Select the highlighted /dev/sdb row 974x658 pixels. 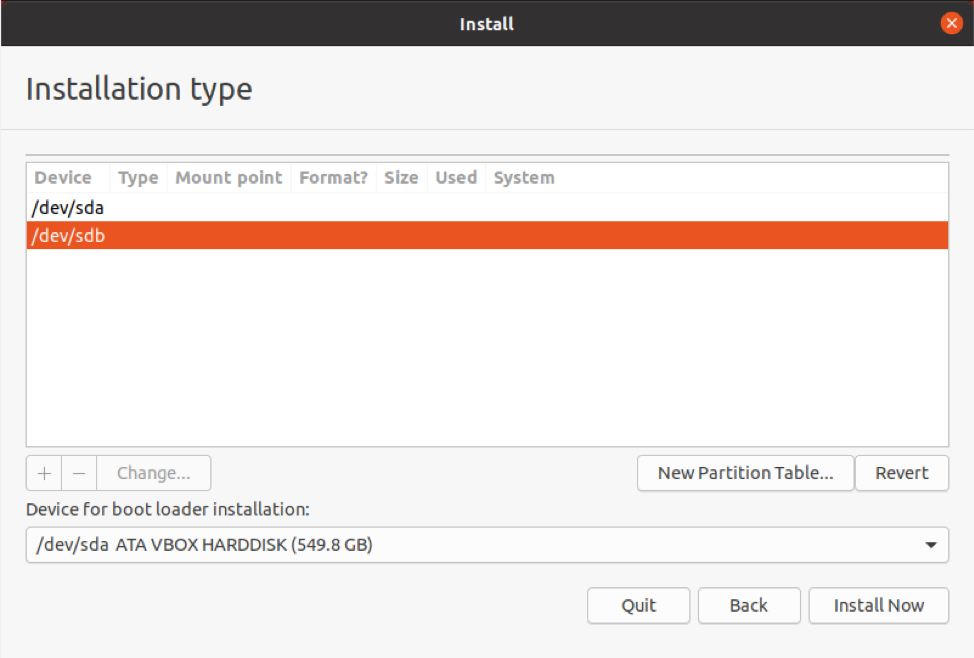tap(68, 236)
